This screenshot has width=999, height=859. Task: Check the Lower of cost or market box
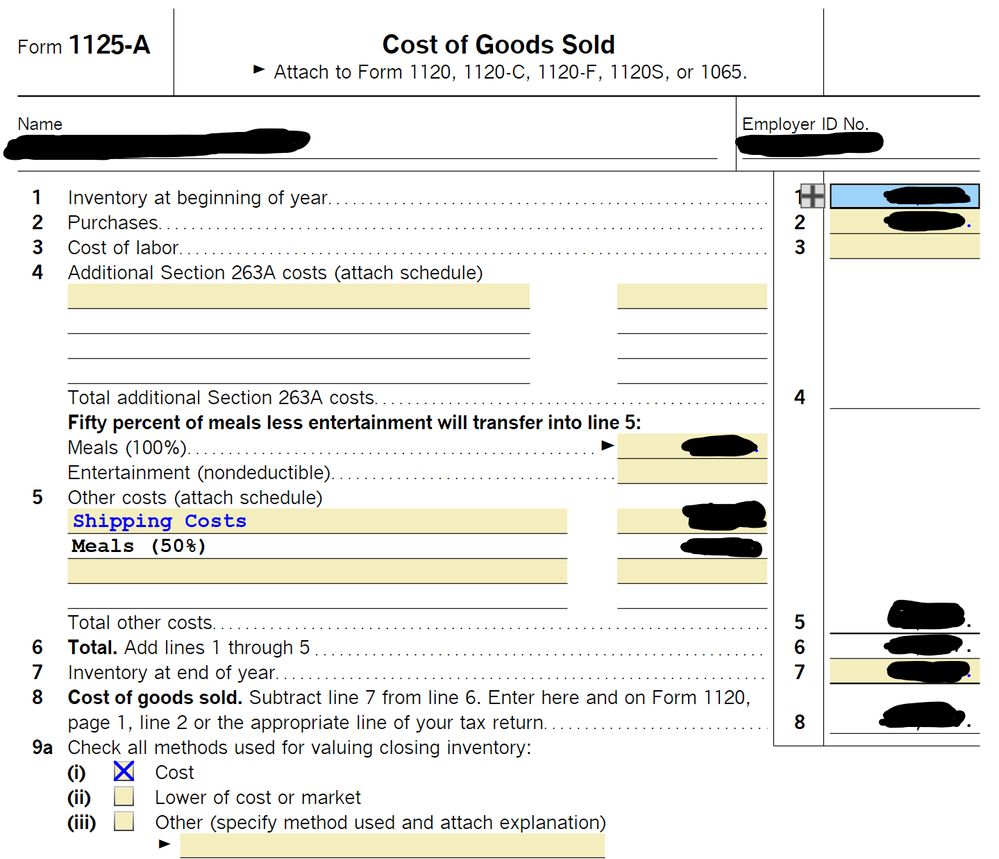click(x=124, y=797)
